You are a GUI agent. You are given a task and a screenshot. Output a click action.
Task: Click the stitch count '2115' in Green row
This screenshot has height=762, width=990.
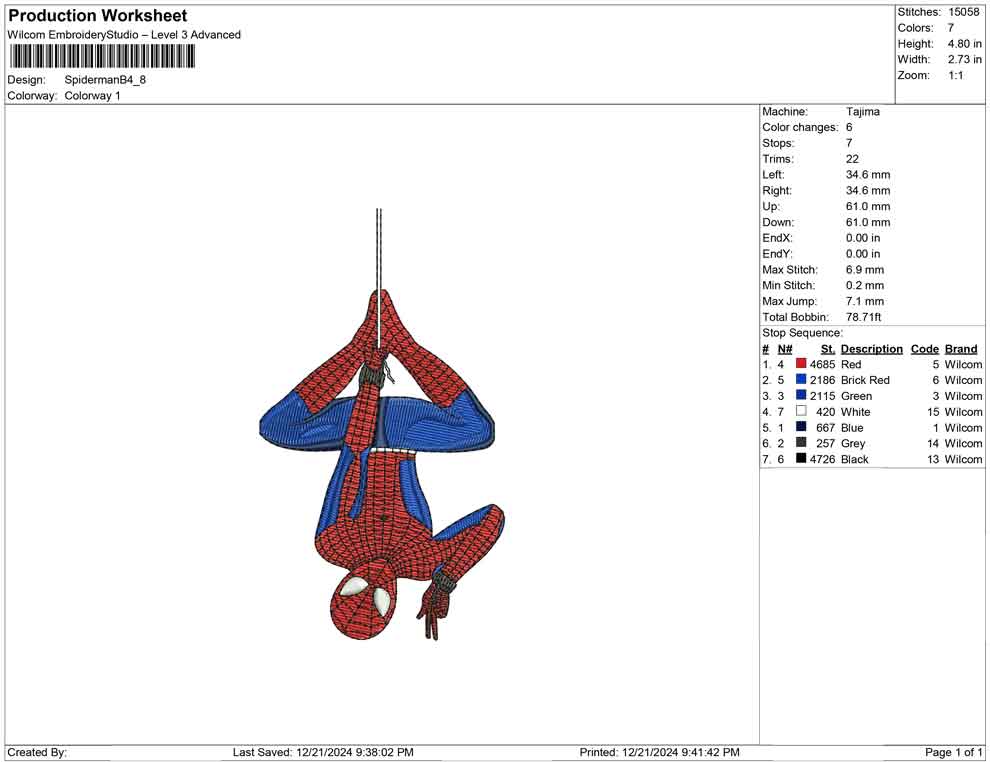(822, 396)
